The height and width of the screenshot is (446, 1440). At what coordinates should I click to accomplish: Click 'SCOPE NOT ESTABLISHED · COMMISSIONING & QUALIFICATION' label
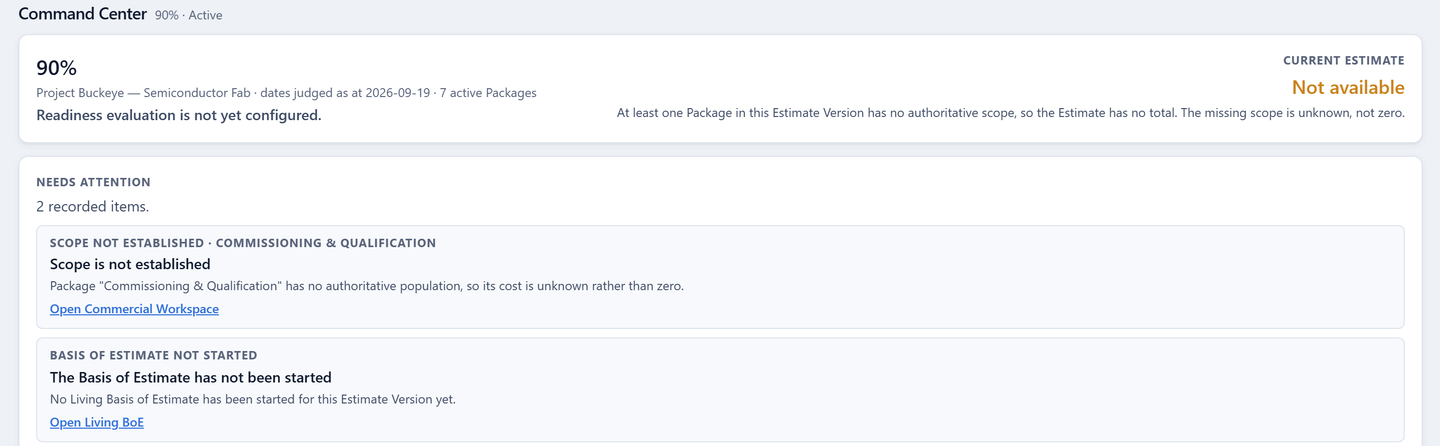pos(243,243)
